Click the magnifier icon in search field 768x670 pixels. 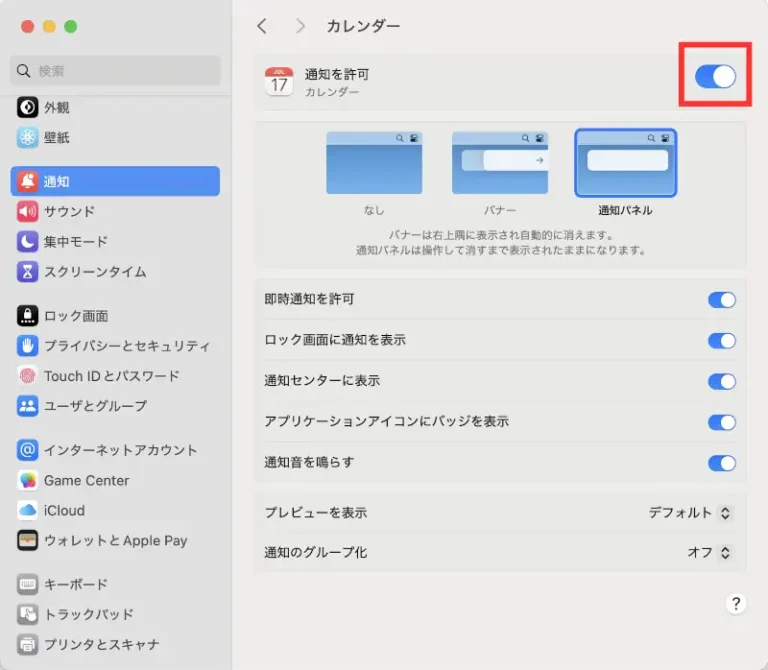[24, 71]
